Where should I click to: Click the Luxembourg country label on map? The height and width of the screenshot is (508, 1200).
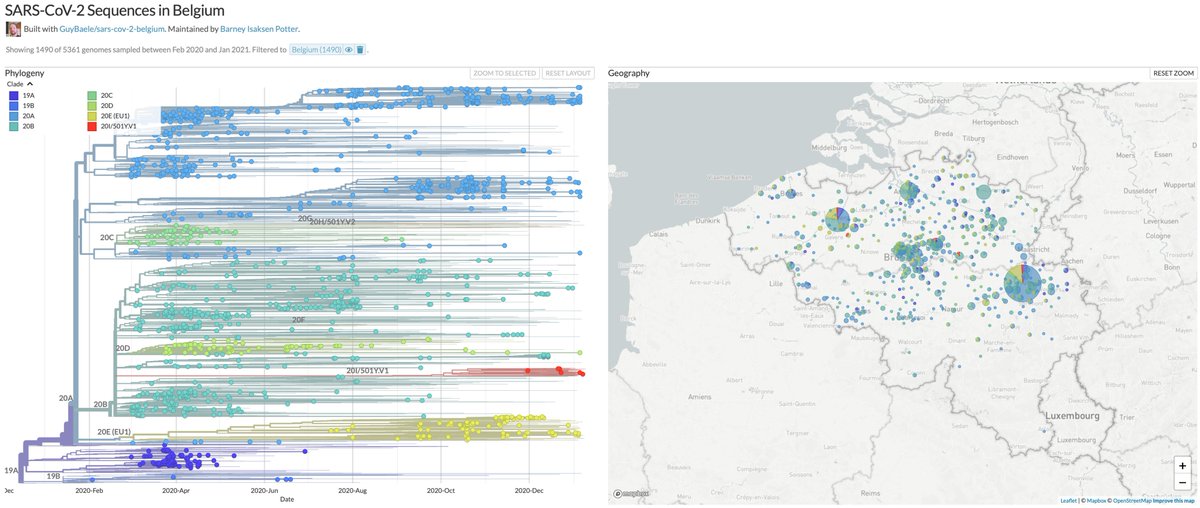pyautogui.click(x=1072, y=415)
